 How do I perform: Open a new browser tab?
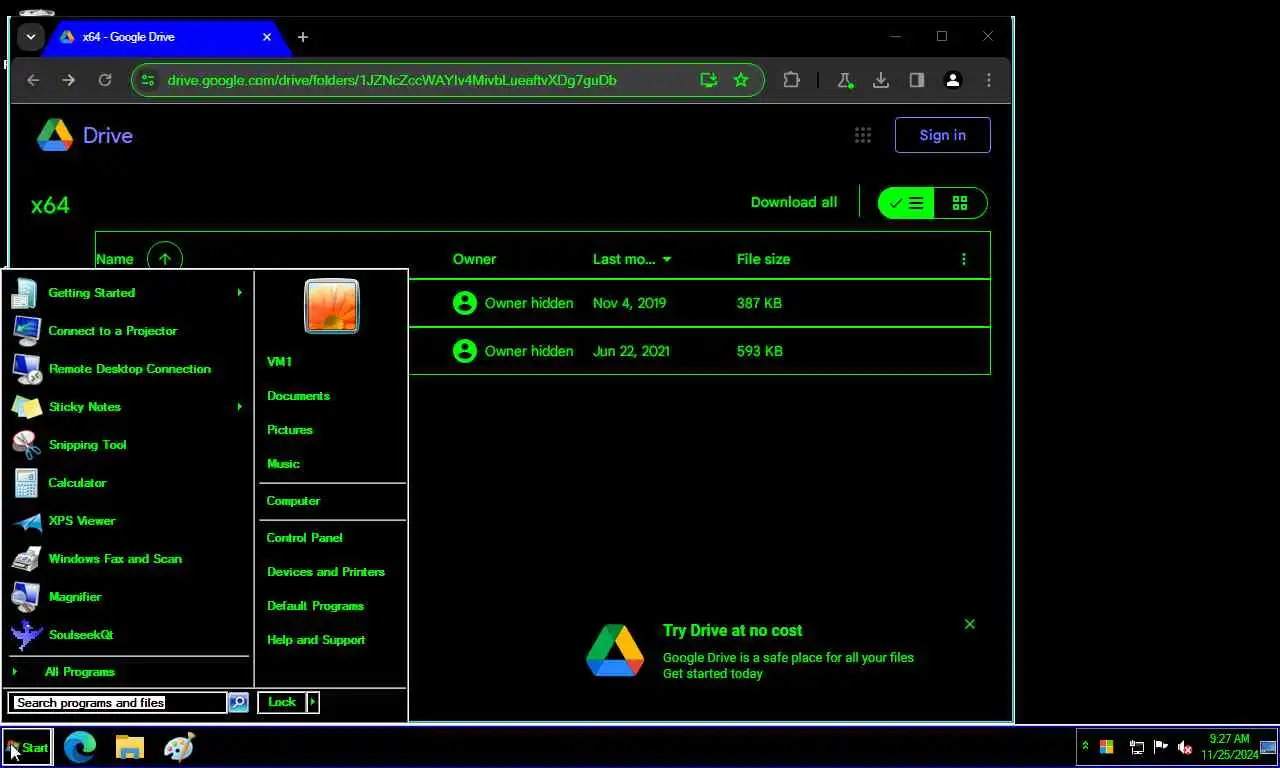coord(302,37)
